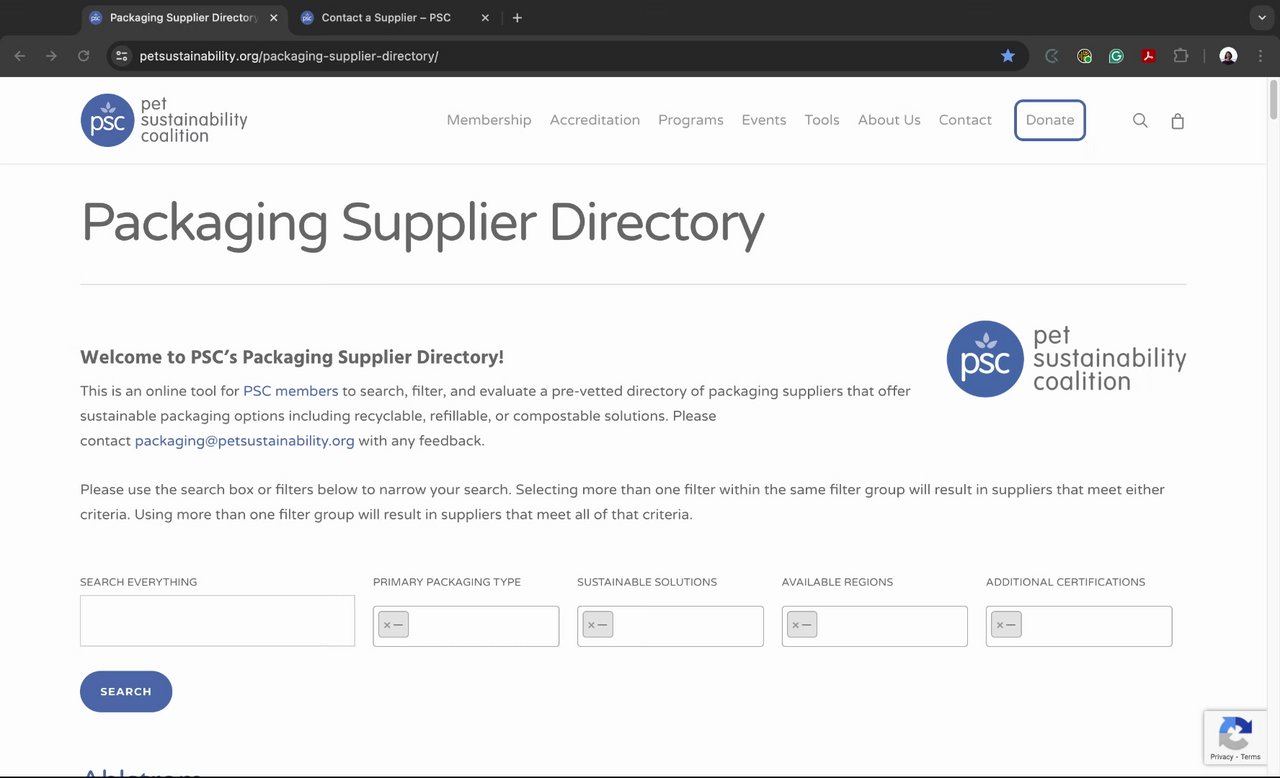Close the Packaging Supplier Directory tab
The image size is (1280, 778).
click(274, 18)
